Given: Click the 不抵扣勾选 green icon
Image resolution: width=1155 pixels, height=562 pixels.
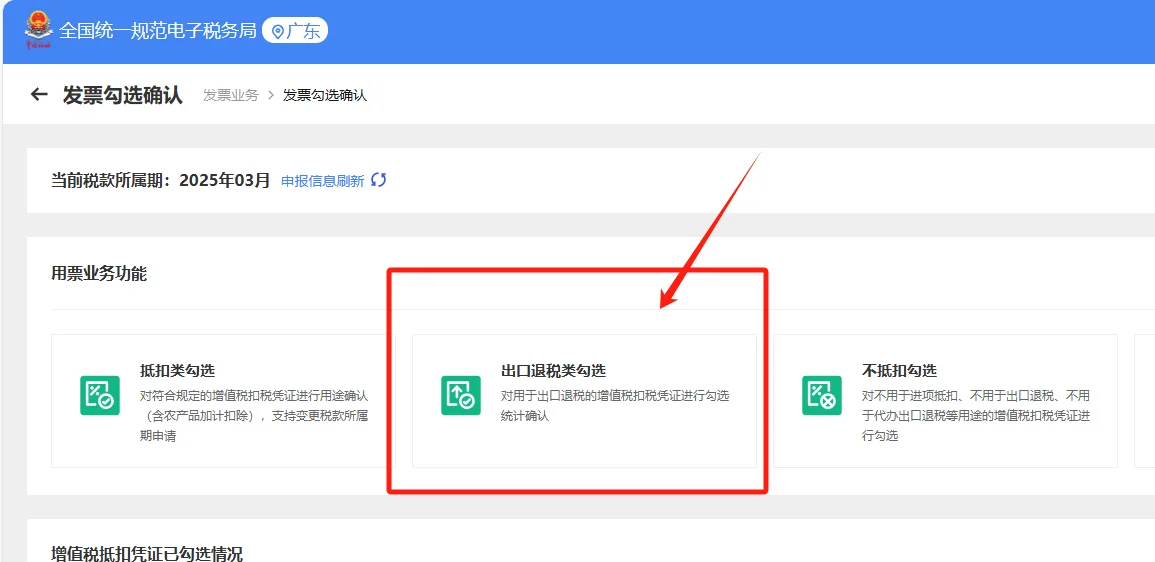Looking at the screenshot, I should click(x=821, y=396).
